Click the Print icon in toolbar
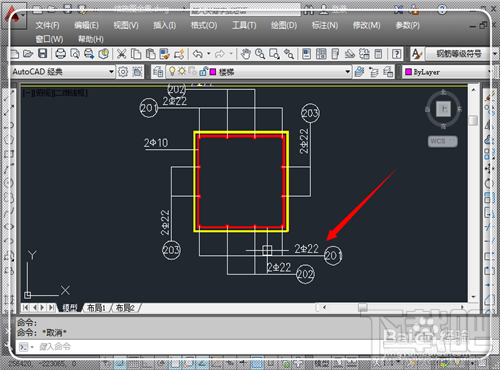The image size is (500, 370). [60, 54]
